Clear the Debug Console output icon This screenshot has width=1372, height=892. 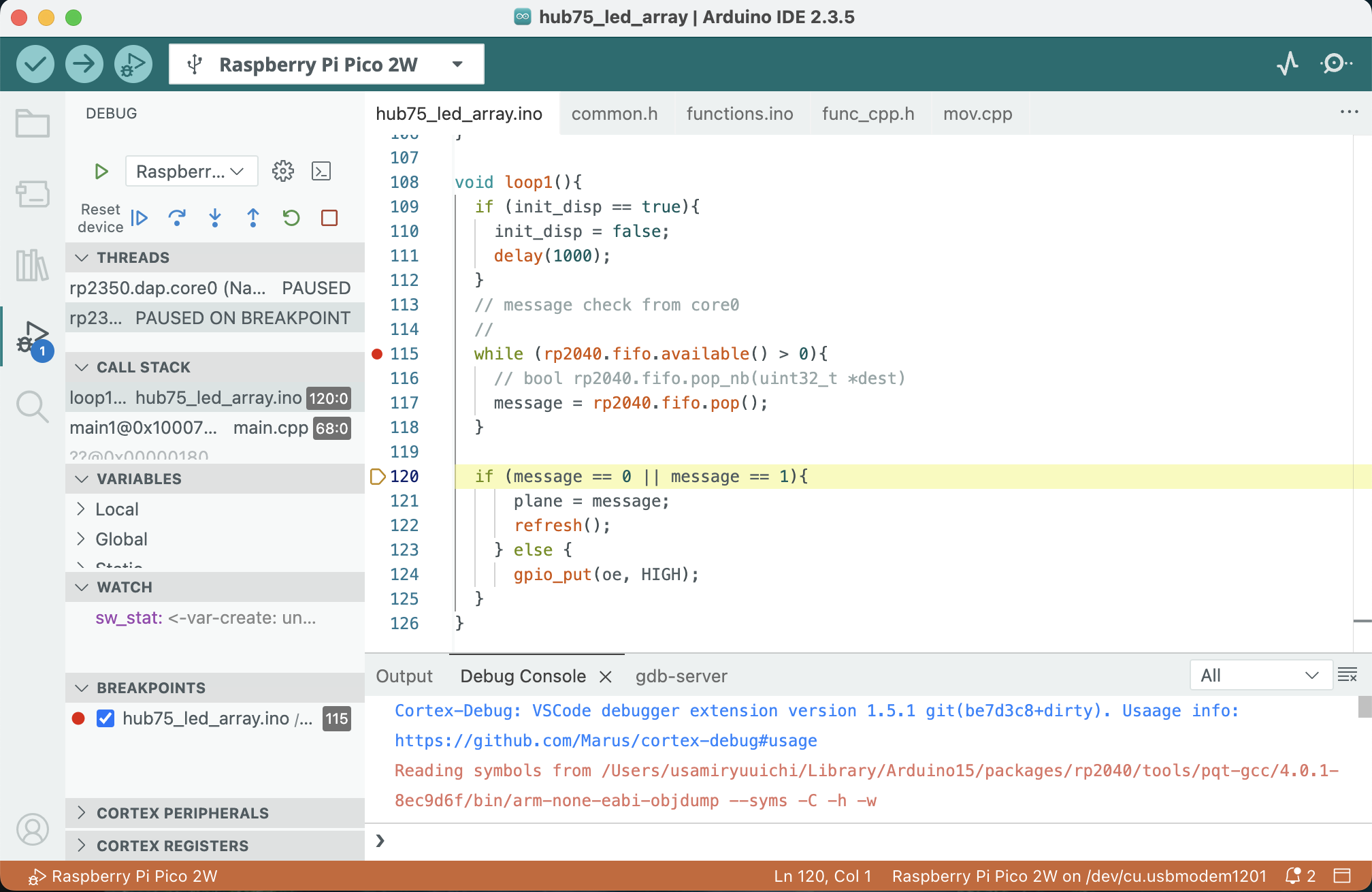tap(1347, 675)
